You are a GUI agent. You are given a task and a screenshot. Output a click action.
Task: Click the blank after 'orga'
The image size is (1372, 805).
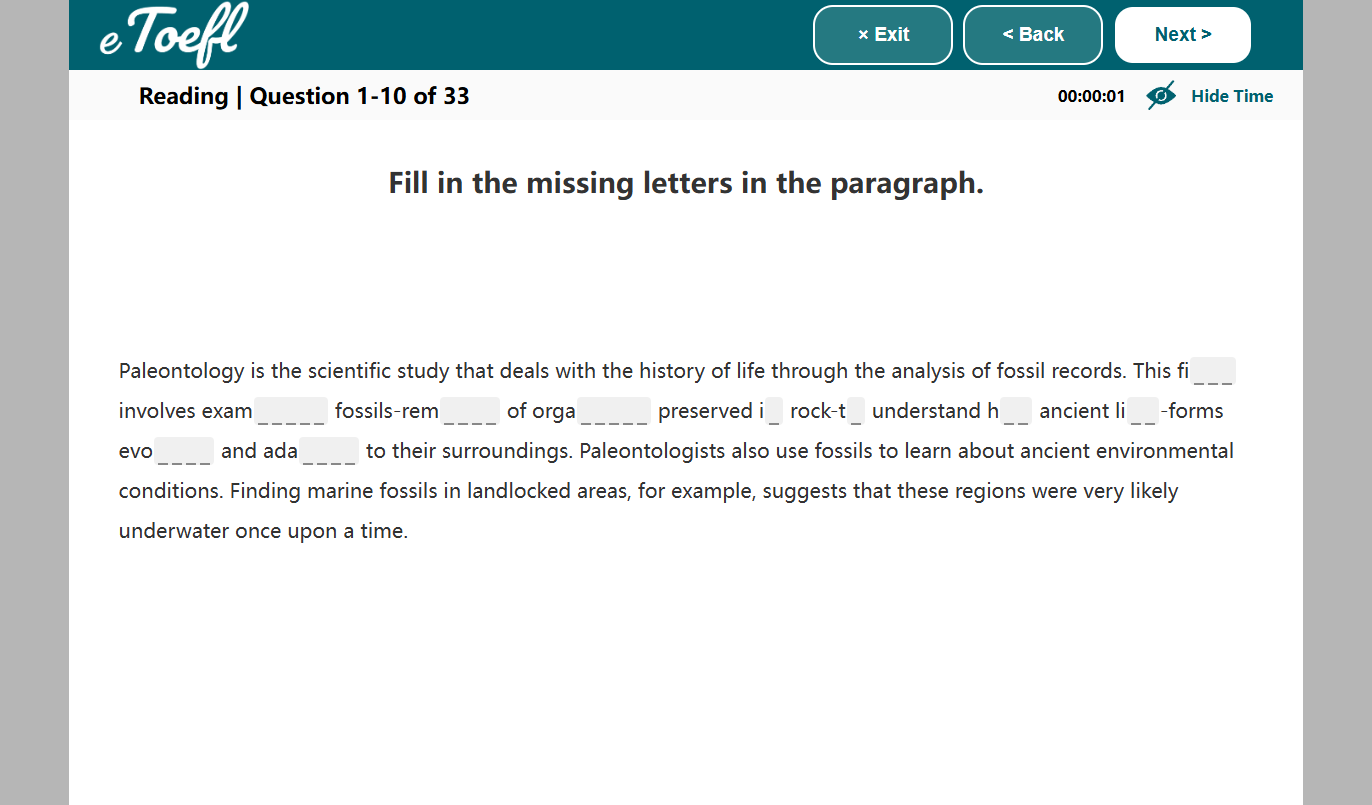[613, 410]
